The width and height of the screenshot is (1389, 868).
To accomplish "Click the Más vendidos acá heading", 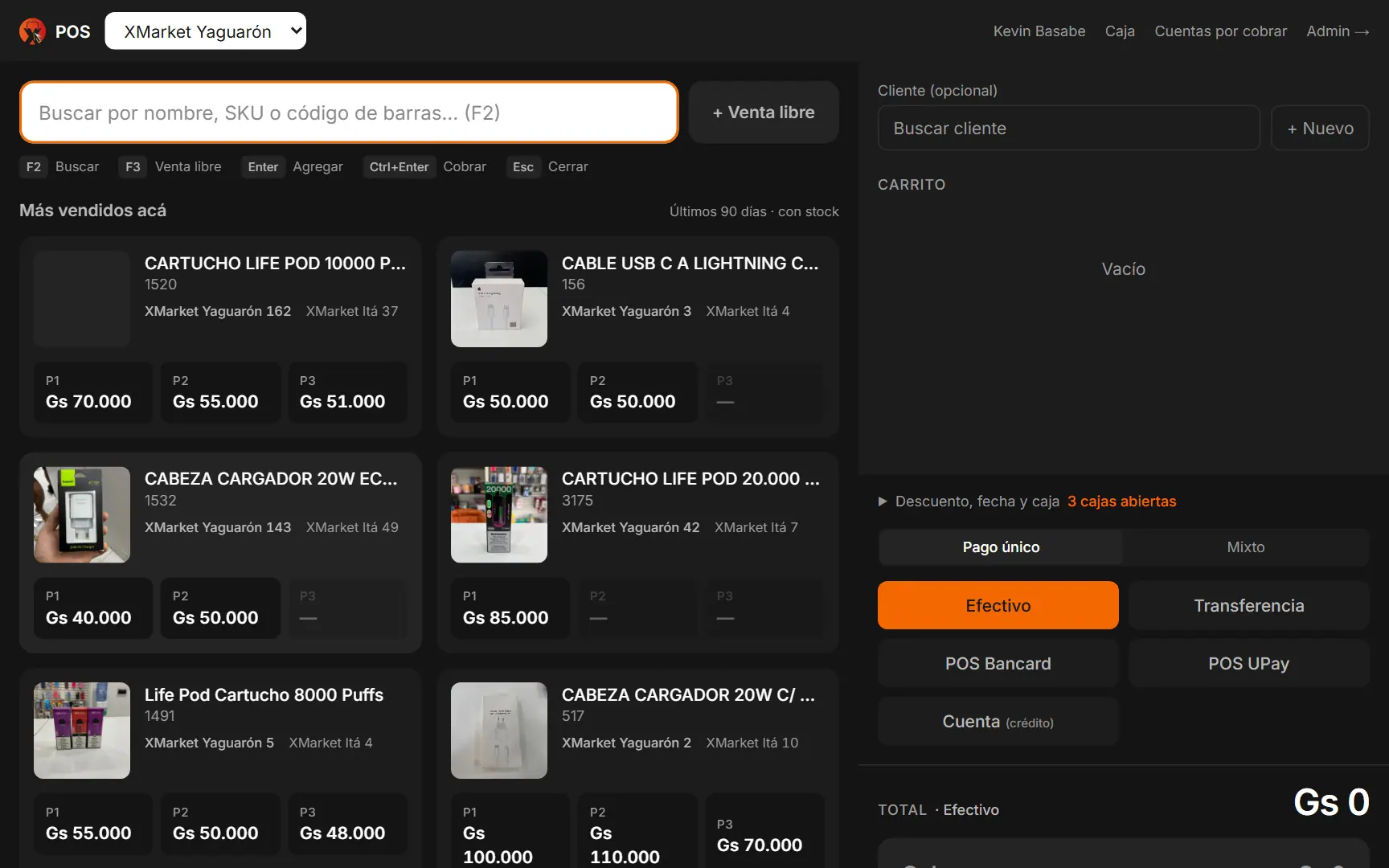I will [92, 211].
